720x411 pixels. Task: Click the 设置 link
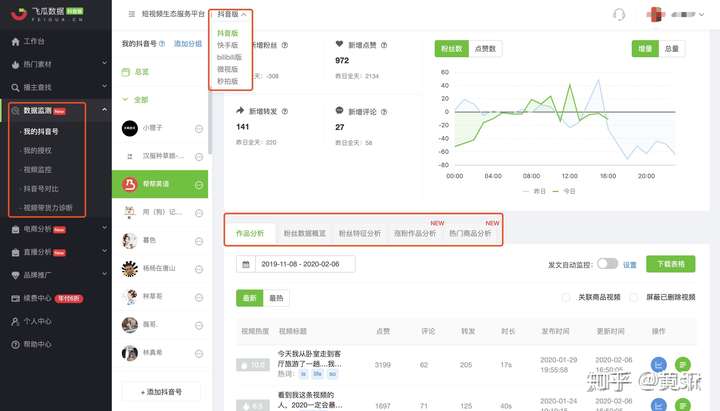(630, 265)
